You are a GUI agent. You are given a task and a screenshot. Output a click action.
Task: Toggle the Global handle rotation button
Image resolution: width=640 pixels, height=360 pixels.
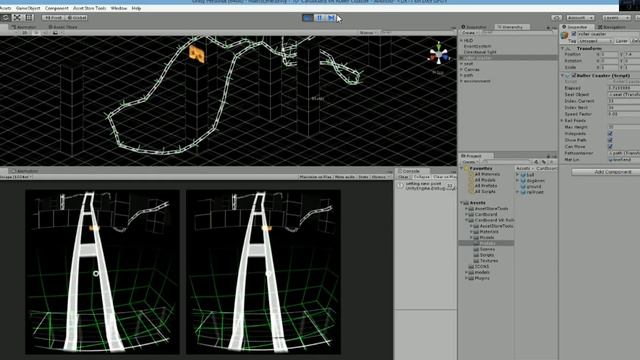76,18
